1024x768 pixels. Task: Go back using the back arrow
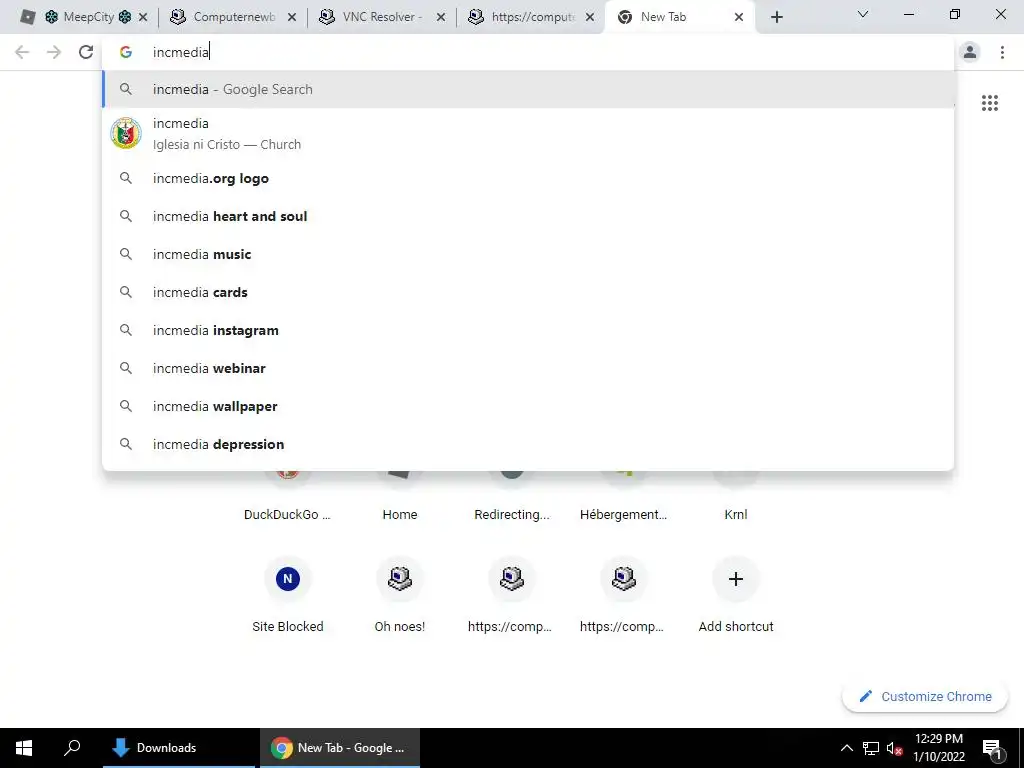pyautogui.click(x=22, y=52)
